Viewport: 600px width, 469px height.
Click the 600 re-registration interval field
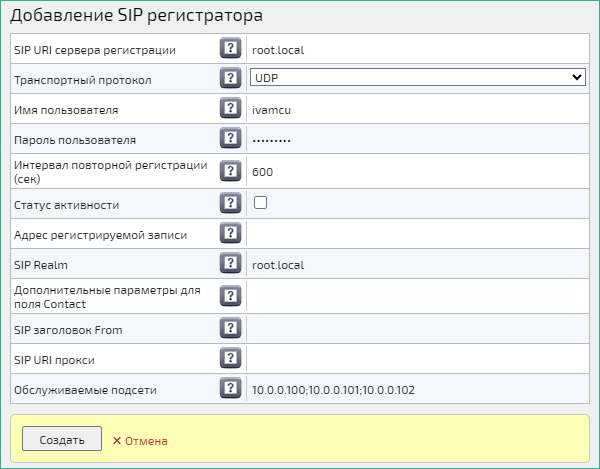pyautogui.click(x=416, y=171)
